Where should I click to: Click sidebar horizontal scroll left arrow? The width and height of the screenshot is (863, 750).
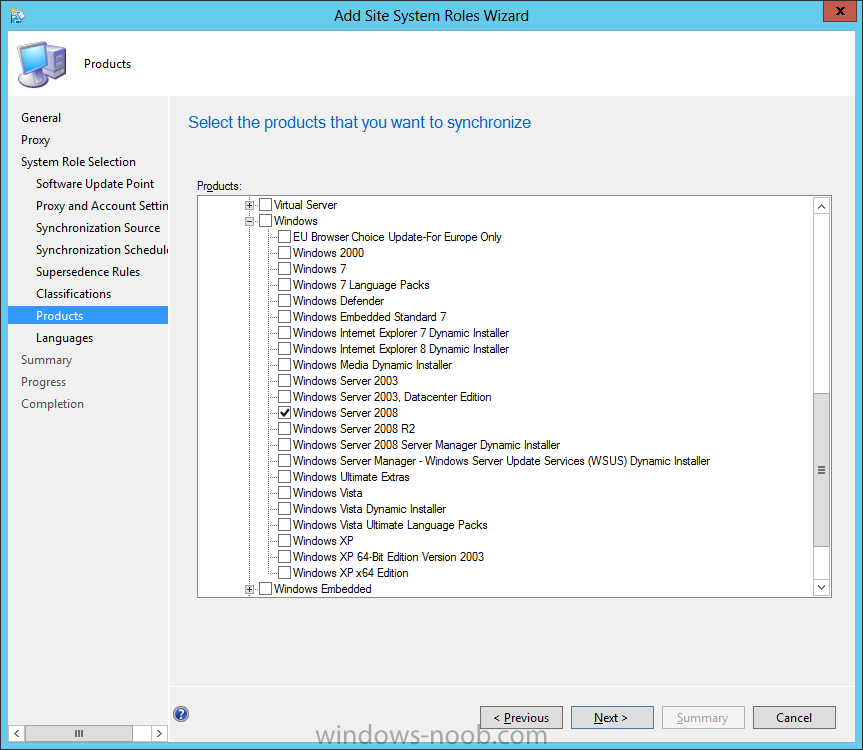[x=17, y=733]
